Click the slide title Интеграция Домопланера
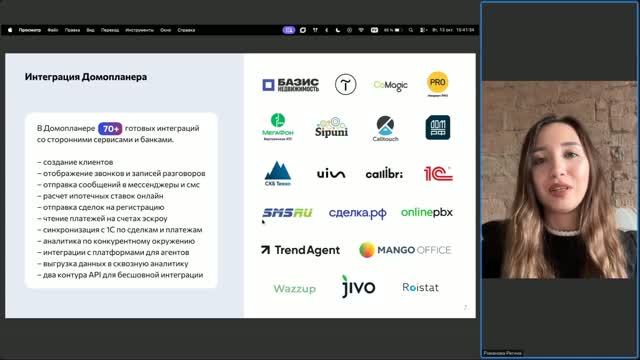This screenshot has height=360, width=640. 86,77
